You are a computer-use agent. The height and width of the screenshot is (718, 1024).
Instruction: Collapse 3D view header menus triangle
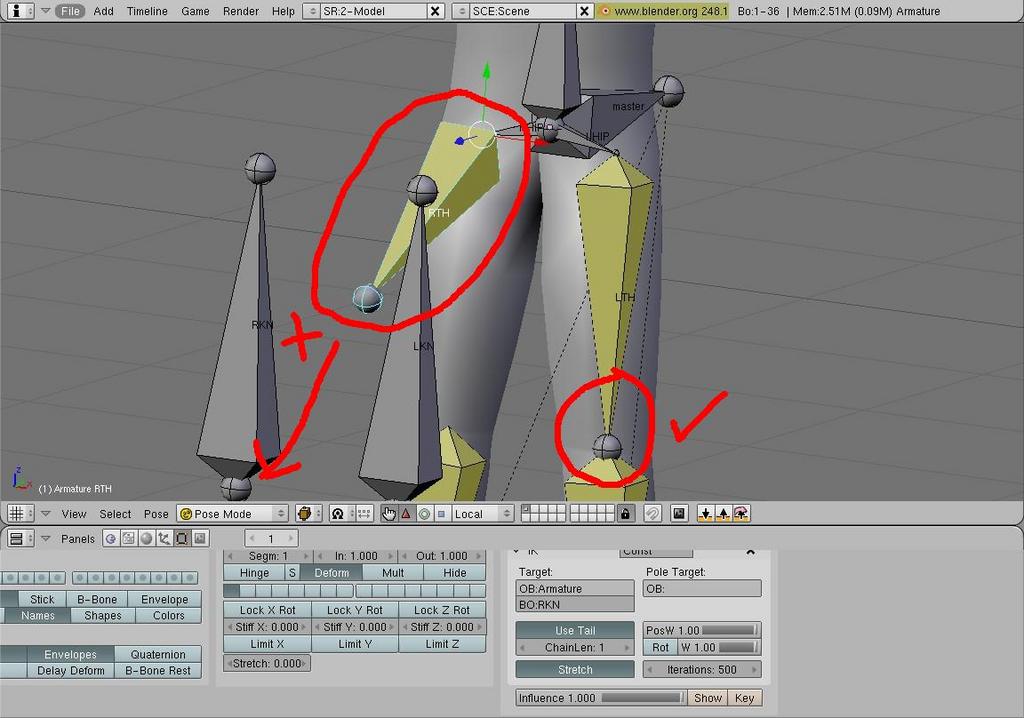click(45, 514)
